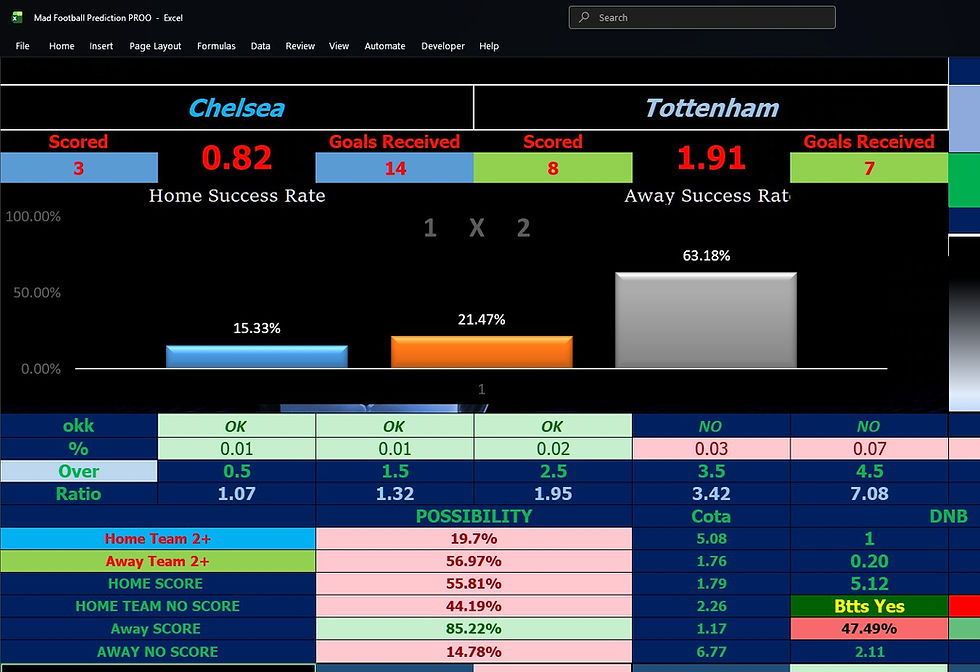Image resolution: width=980 pixels, height=672 pixels.
Task: Open the Formulas tab
Action: click(x=216, y=46)
